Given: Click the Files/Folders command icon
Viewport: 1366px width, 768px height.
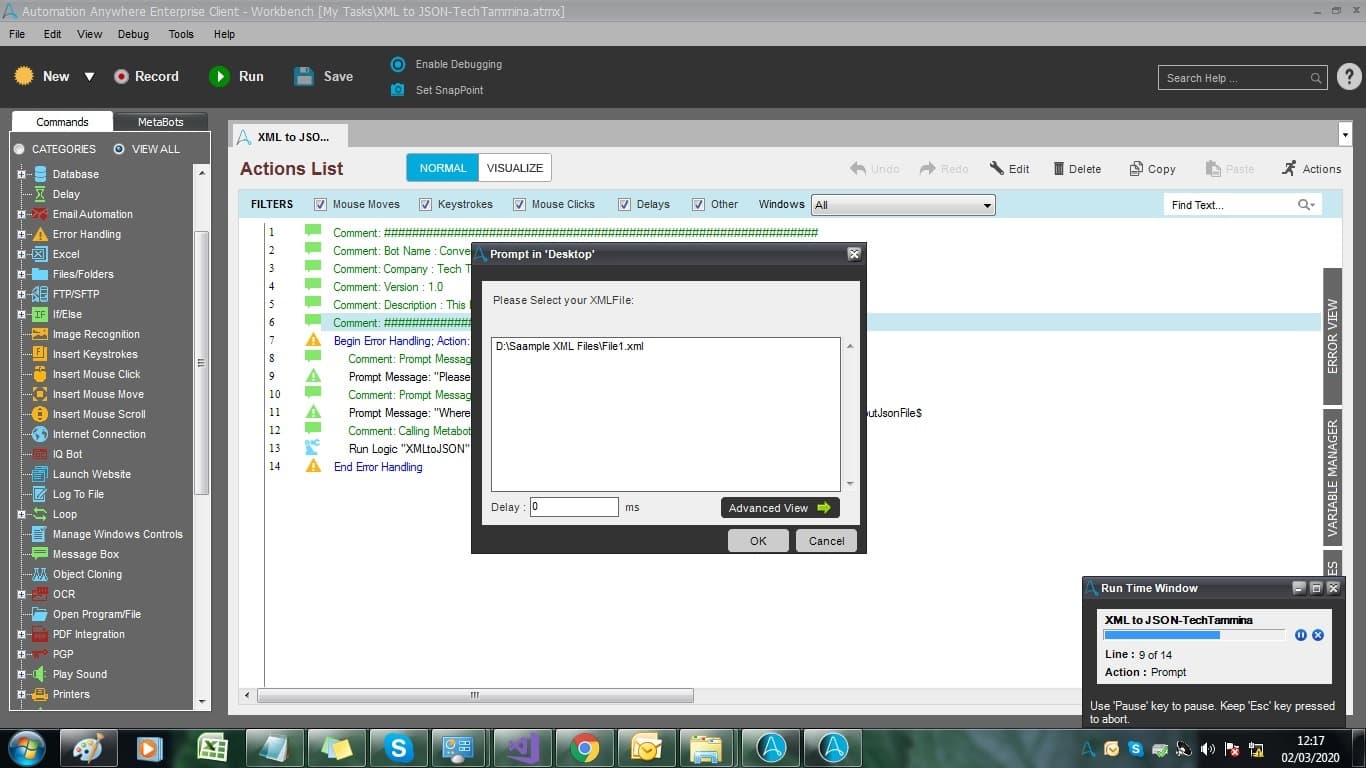Looking at the screenshot, I should coord(40,274).
